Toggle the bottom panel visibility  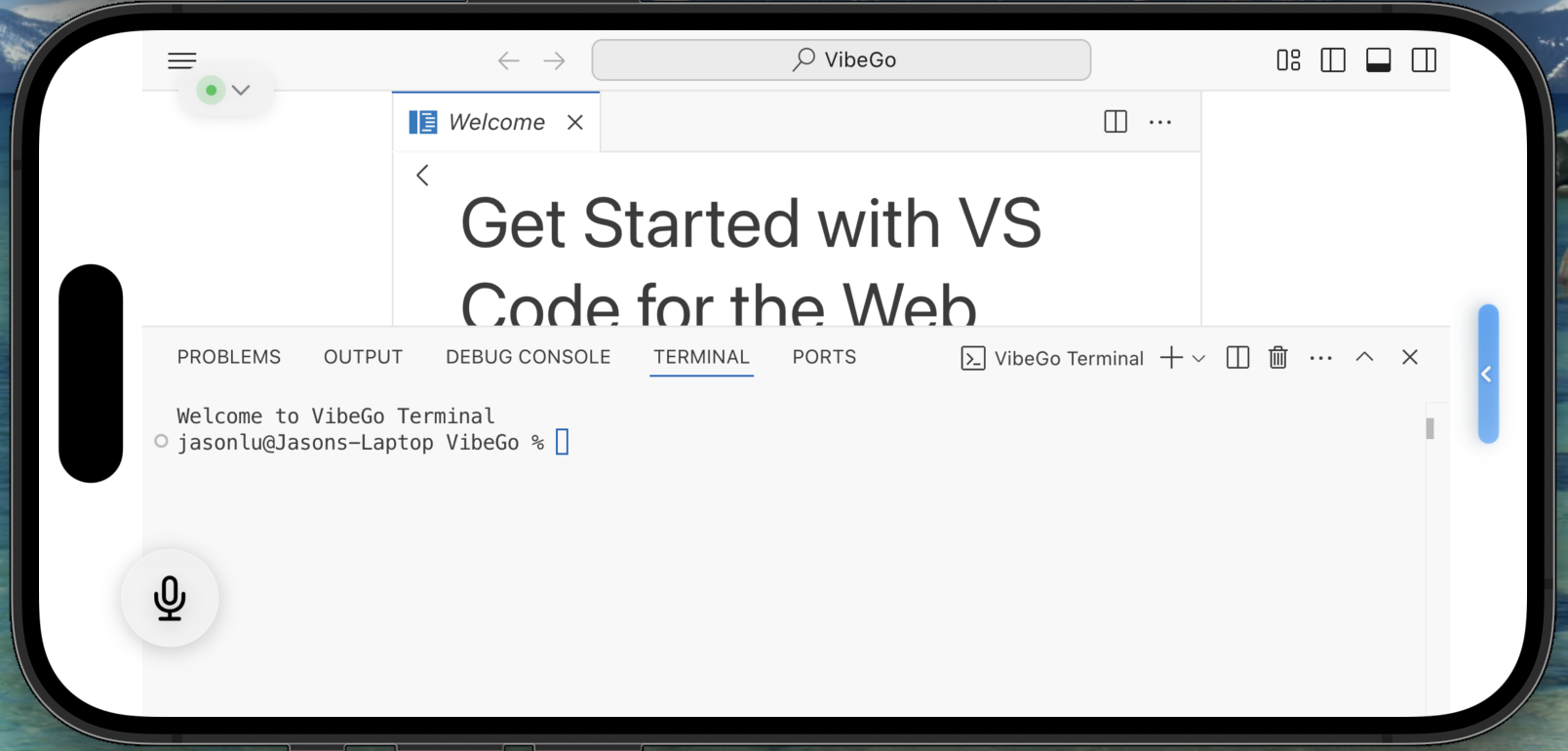point(1379,60)
